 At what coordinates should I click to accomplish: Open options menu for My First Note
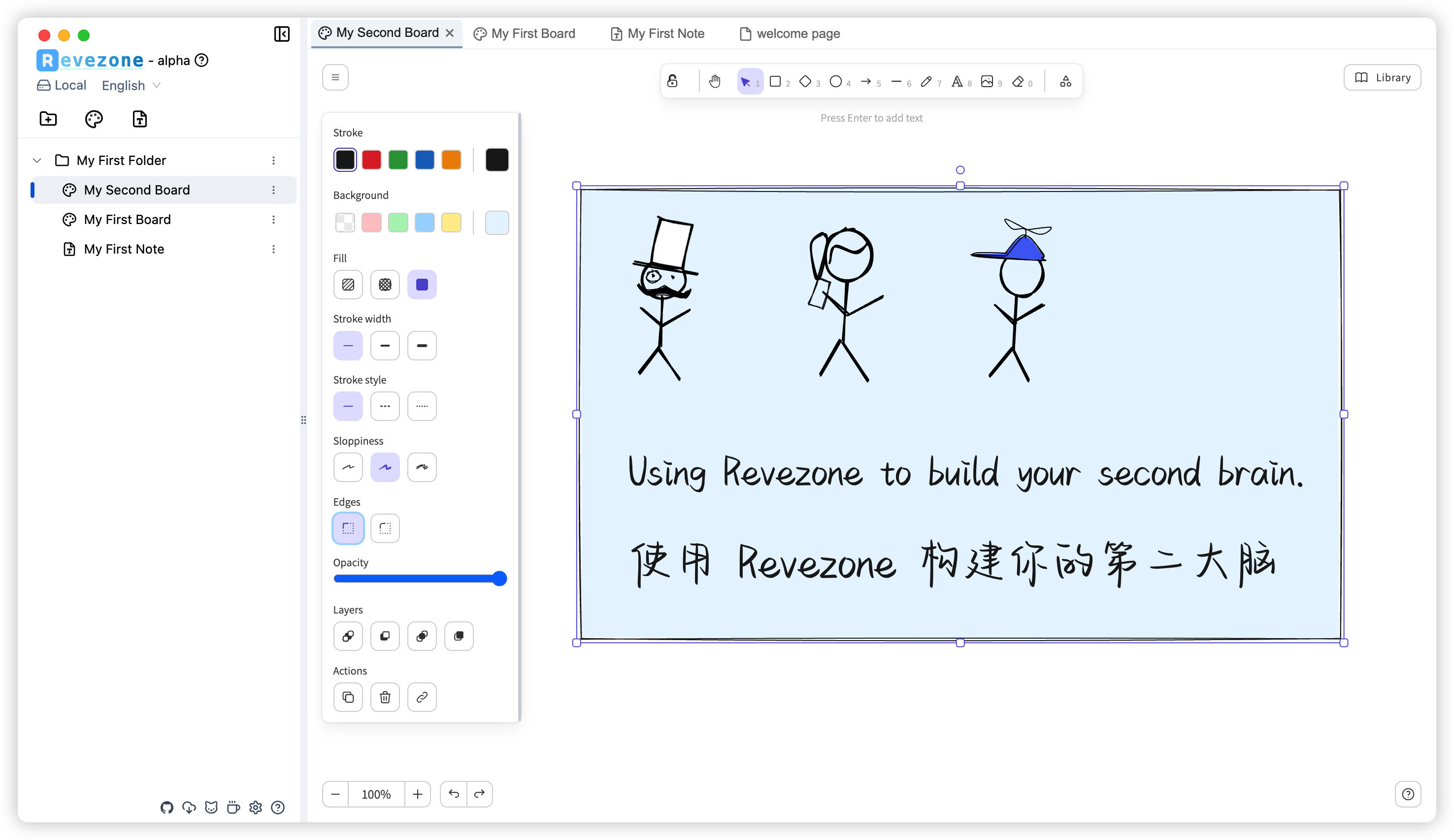pos(273,249)
